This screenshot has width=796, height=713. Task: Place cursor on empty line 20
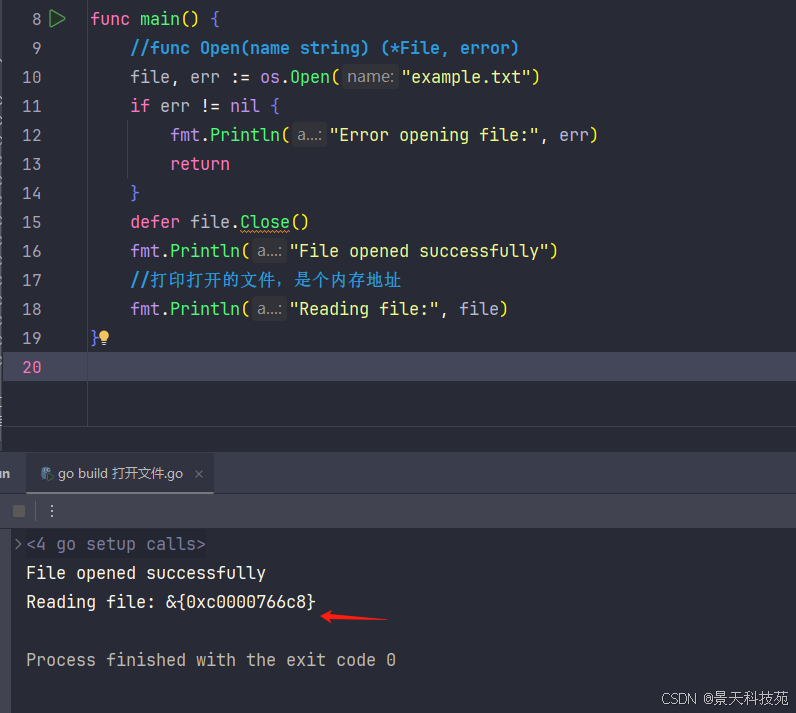coord(400,367)
